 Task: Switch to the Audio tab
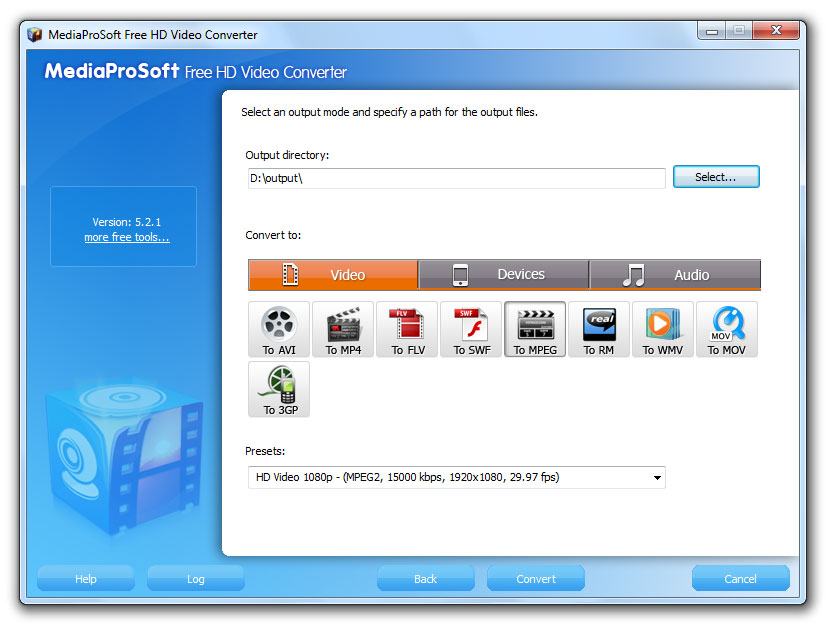click(x=675, y=274)
